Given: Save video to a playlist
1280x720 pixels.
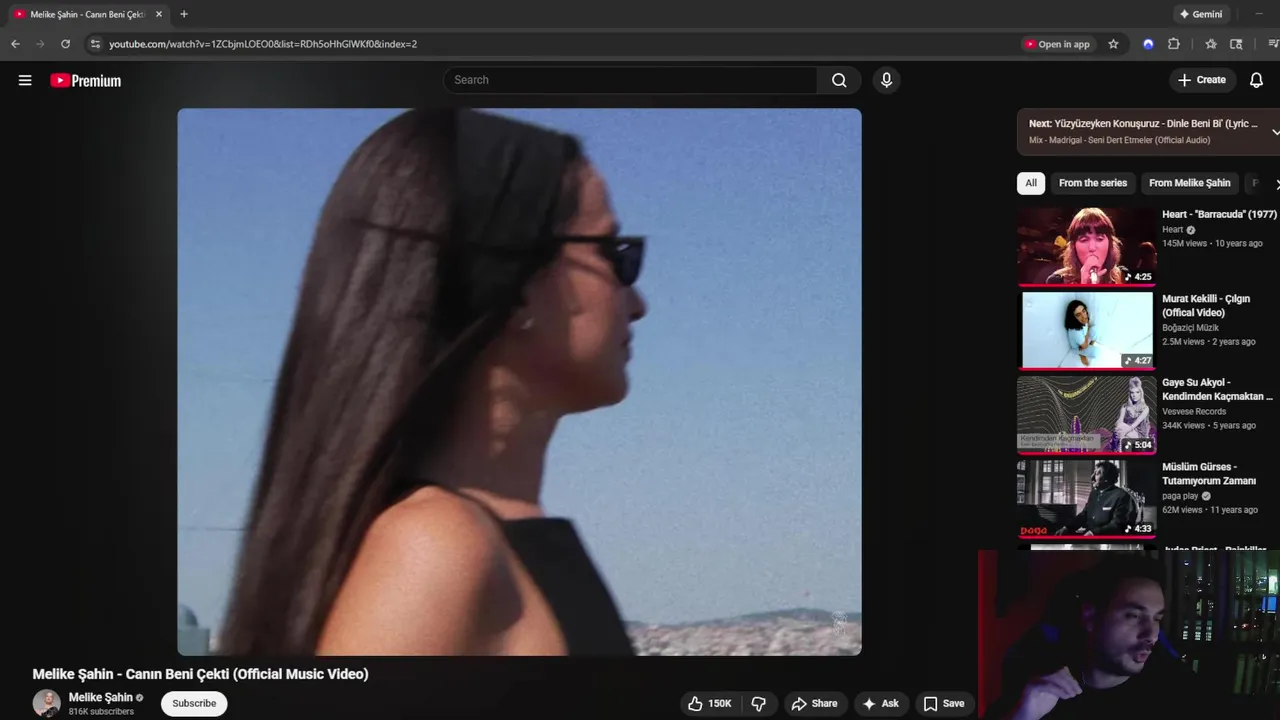Looking at the screenshot, I should coord(944,704).
